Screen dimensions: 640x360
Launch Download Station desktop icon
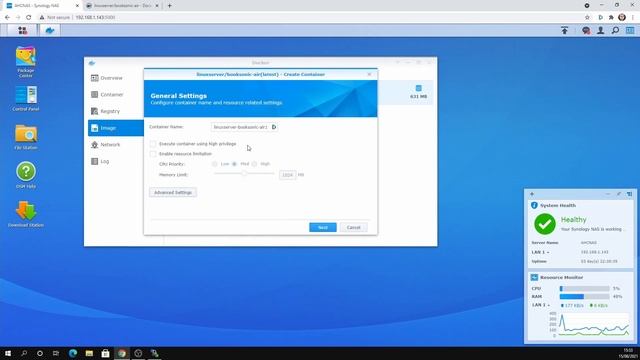[26, 214]
